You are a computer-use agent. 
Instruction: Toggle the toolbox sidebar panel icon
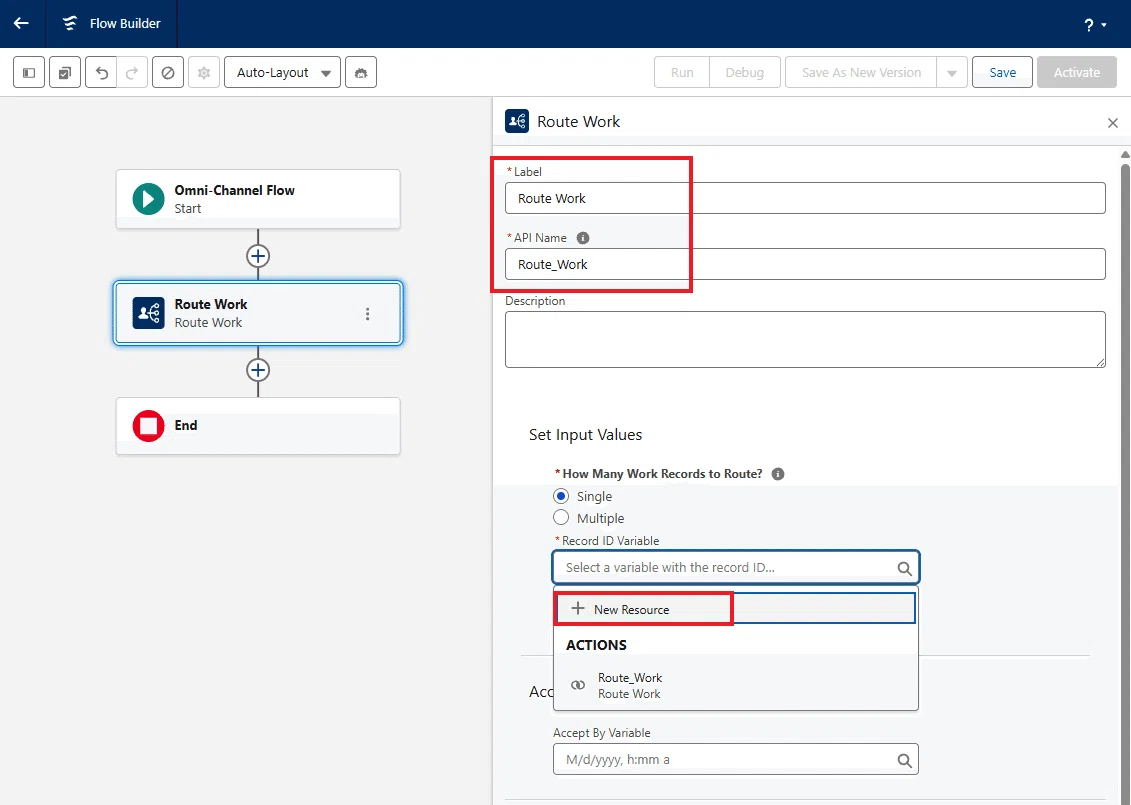(x=29, y=72)
